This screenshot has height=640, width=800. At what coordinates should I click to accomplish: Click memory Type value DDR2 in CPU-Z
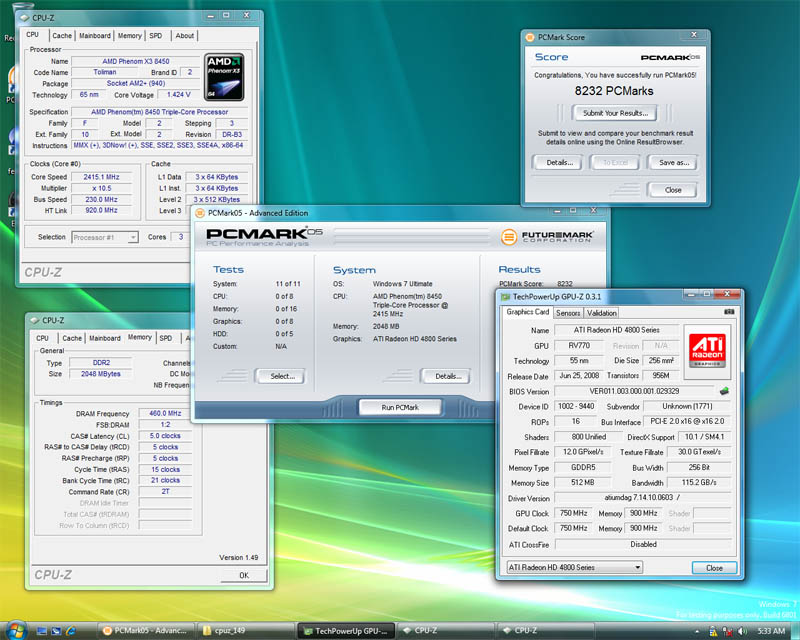(101, 363)
